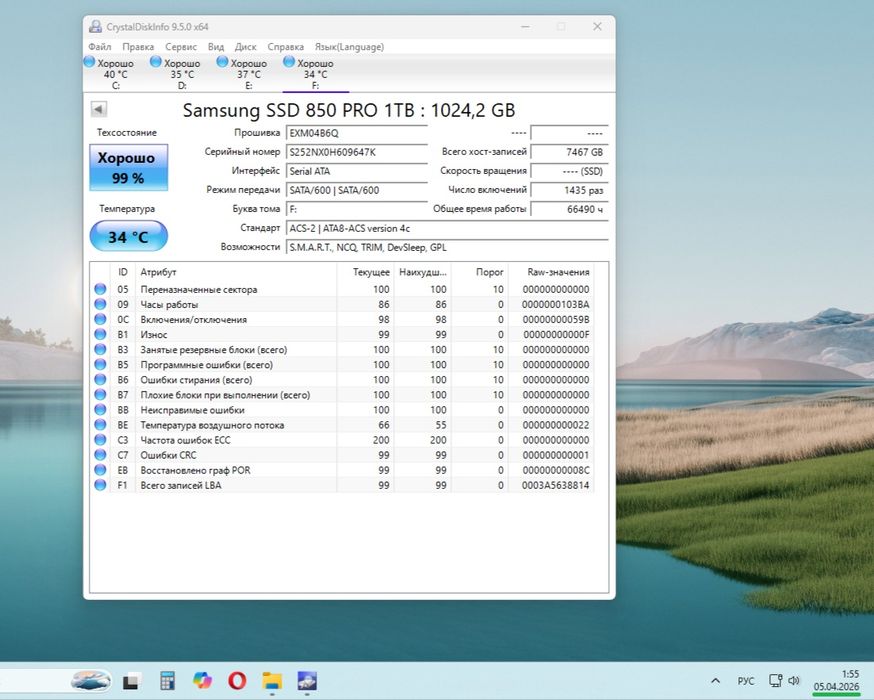Click the power-on hours value 66490 ч
Viewport: 874px width, 700px height.
(x=569, y=209)
